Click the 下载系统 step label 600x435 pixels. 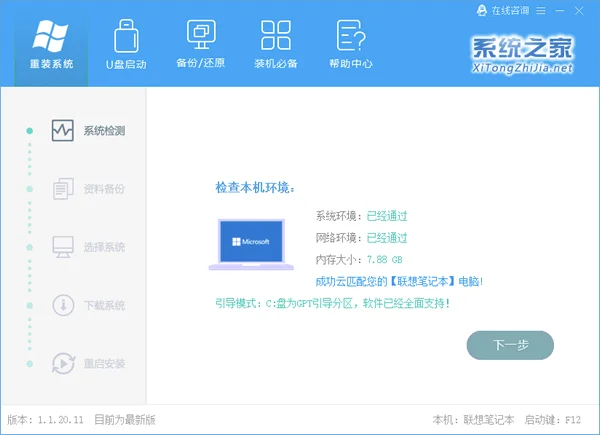point(104,305)
